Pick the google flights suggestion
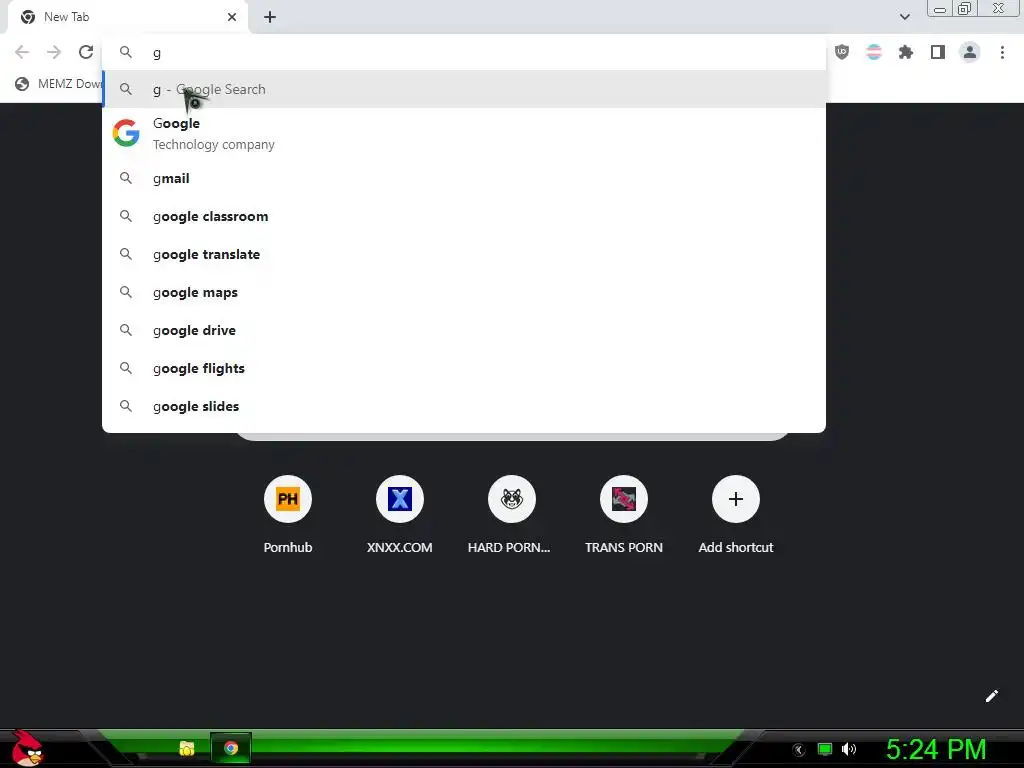This screenshot has height=768, width=1024. click(464, 368)
